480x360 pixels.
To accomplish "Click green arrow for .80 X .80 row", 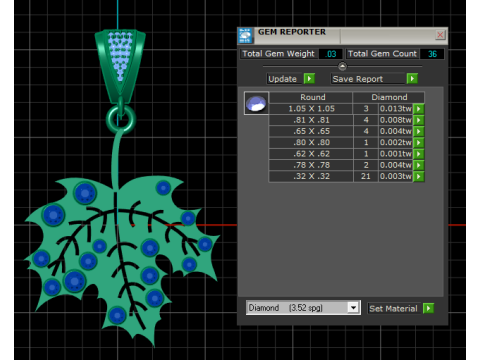I will tap(419, 143).
